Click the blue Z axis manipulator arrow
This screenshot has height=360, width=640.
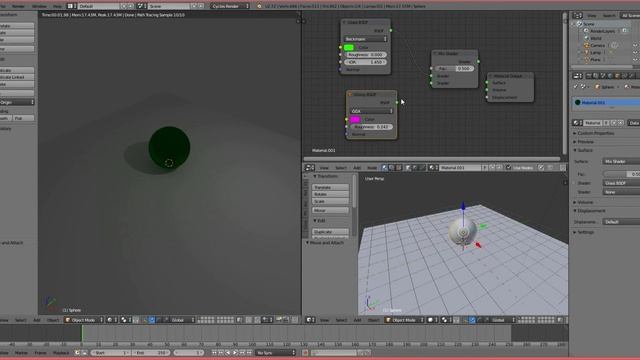point(463,206)
